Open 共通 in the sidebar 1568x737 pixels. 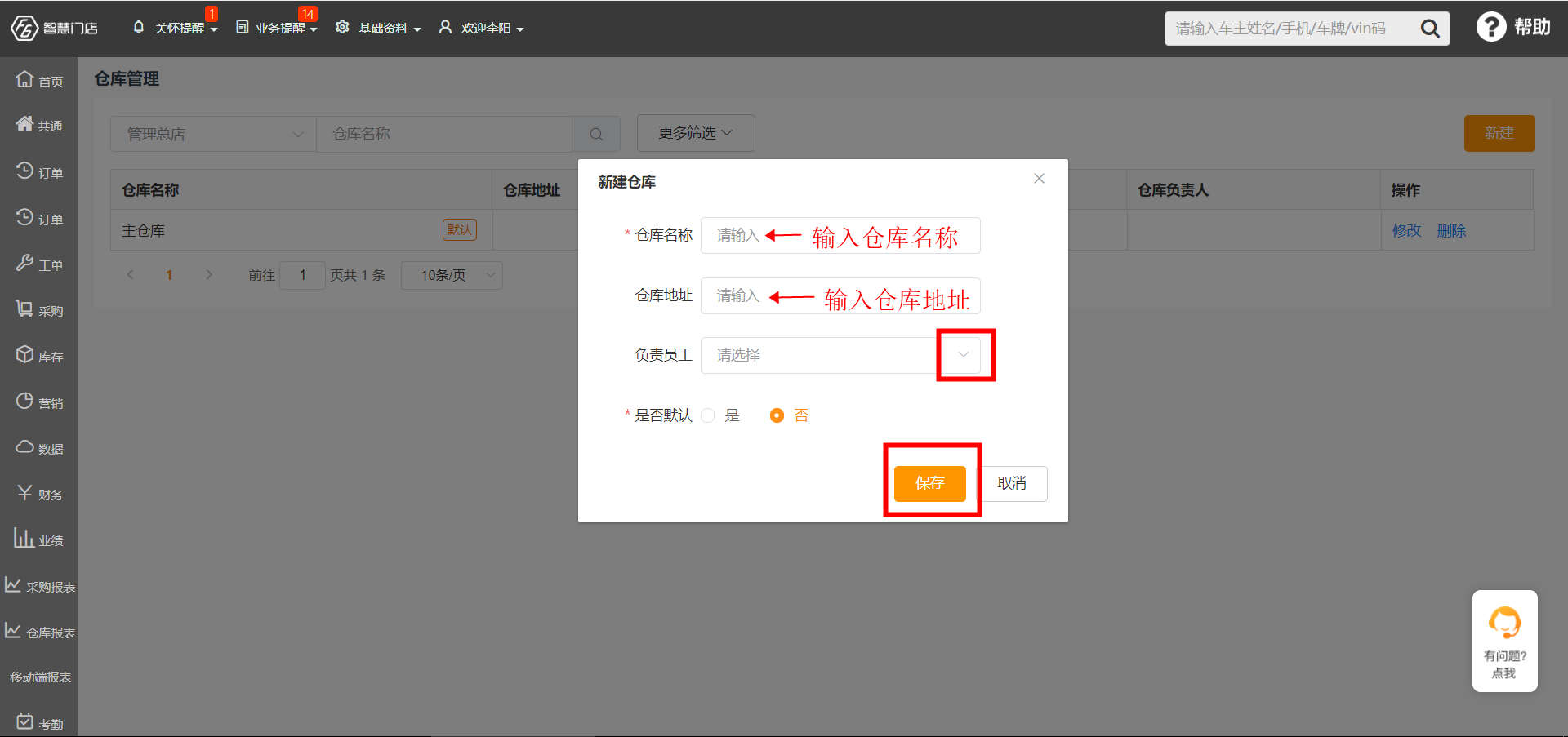coord(38,125)
